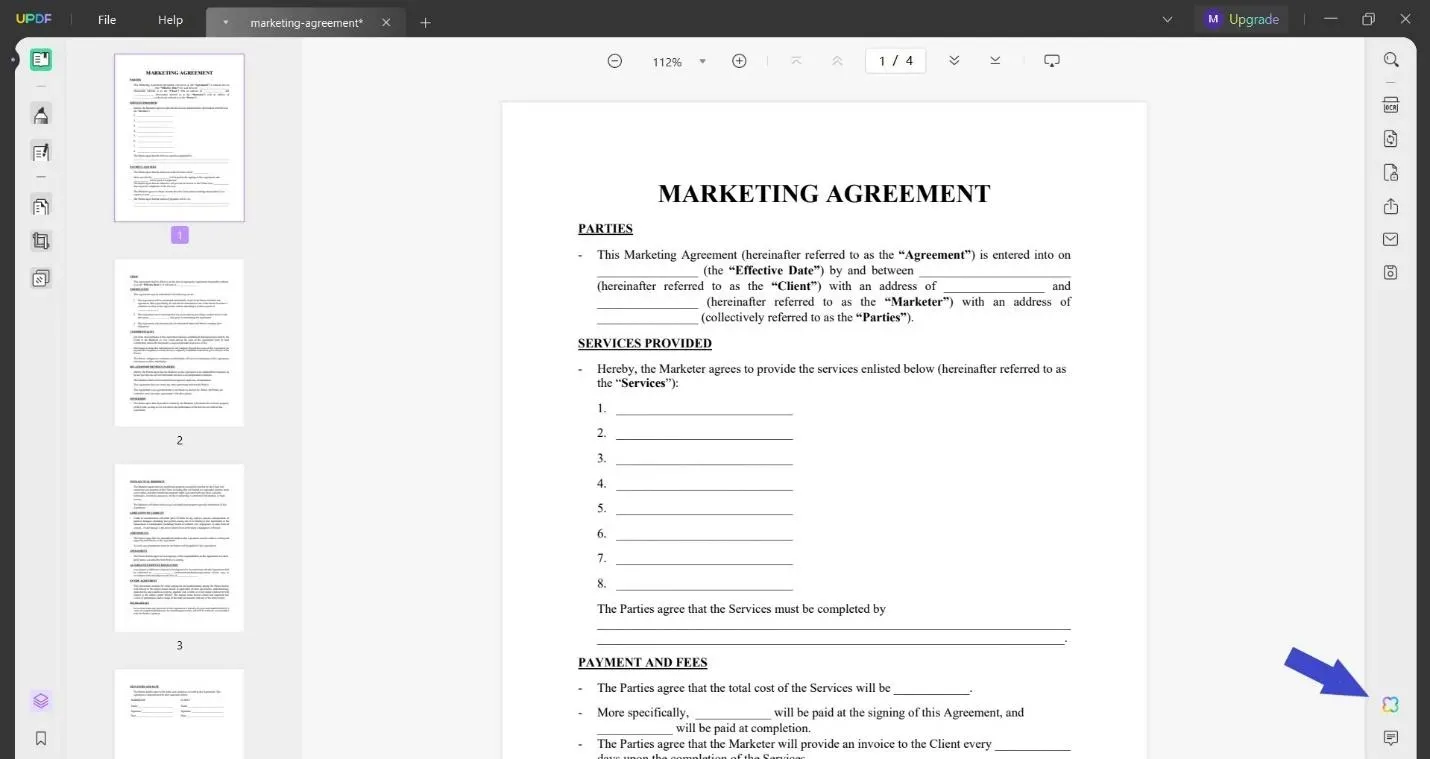Go to the next page
The width and height of the screenshot is (1430, 759).
coord(954,61)
